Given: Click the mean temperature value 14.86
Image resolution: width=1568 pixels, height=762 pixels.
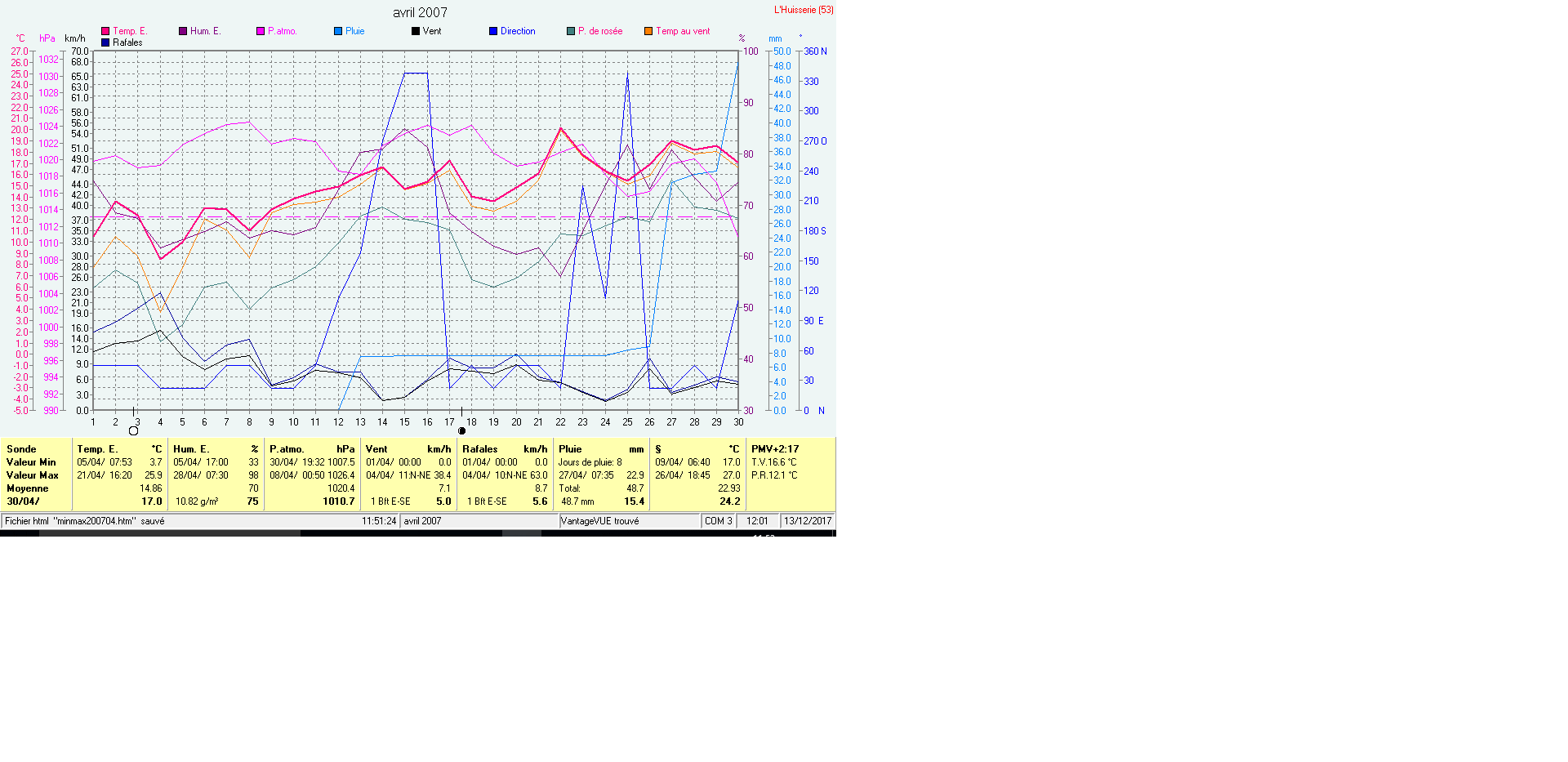Looking at the screenshot, I should (x=151, y=488).
